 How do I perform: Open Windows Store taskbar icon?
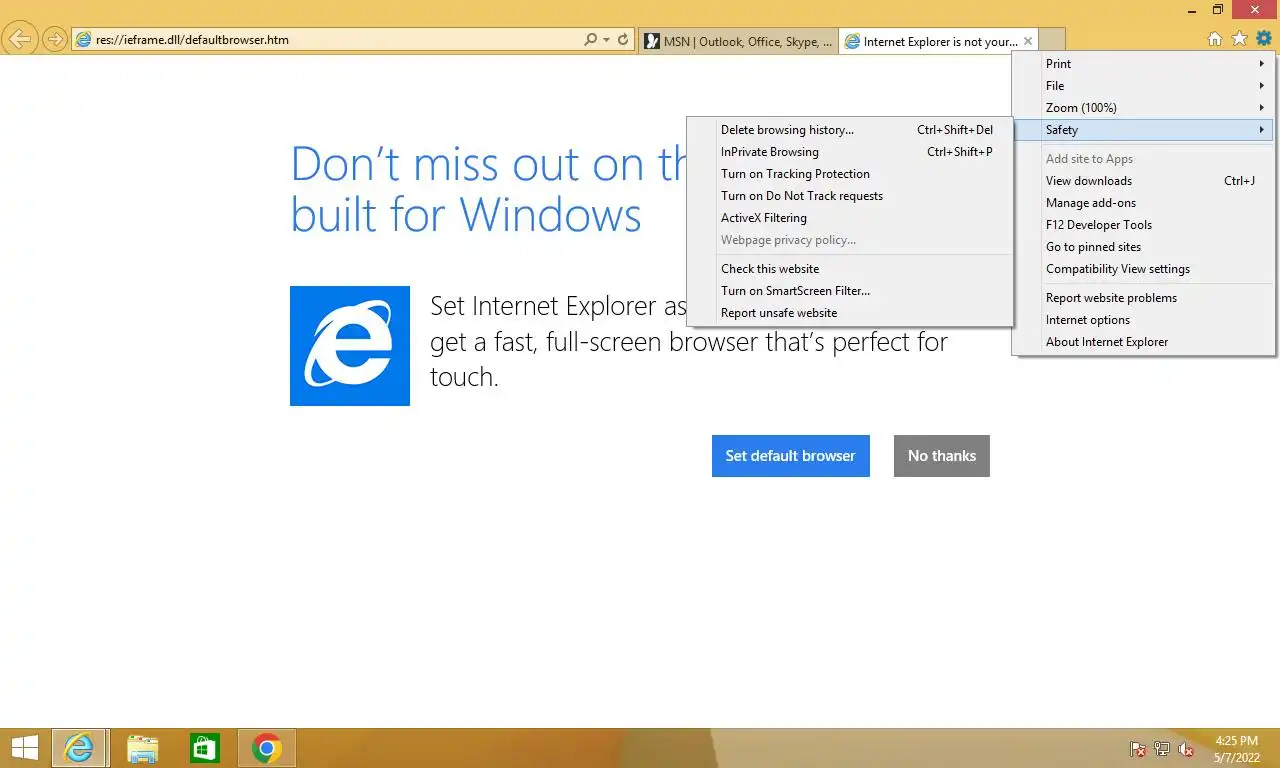pos(204,748)
